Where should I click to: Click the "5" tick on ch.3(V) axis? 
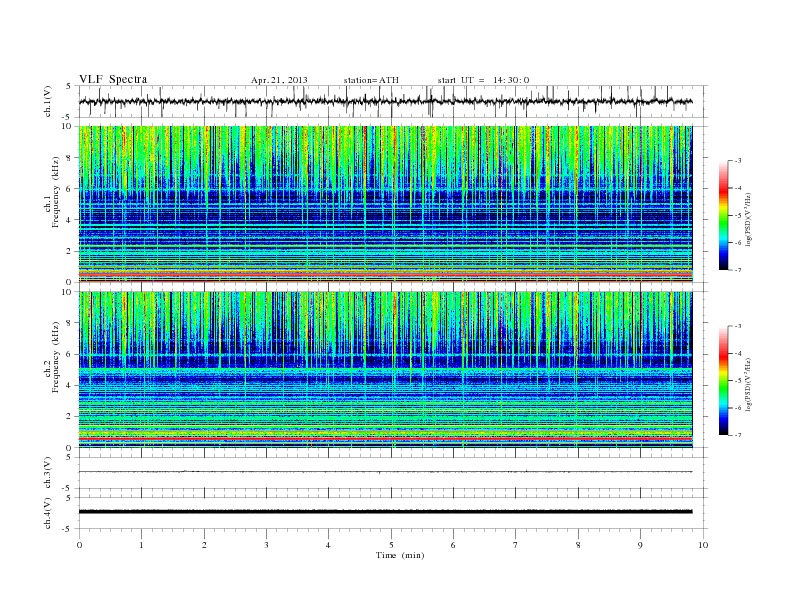[70, 457]
